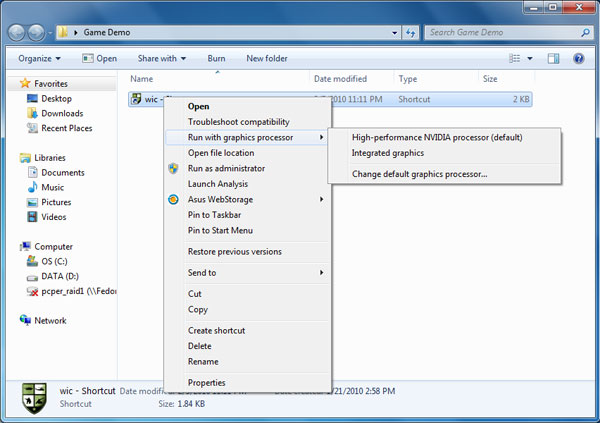Click the Burn toolbar button
The image size is (600, 423).
tap(216, 59)
